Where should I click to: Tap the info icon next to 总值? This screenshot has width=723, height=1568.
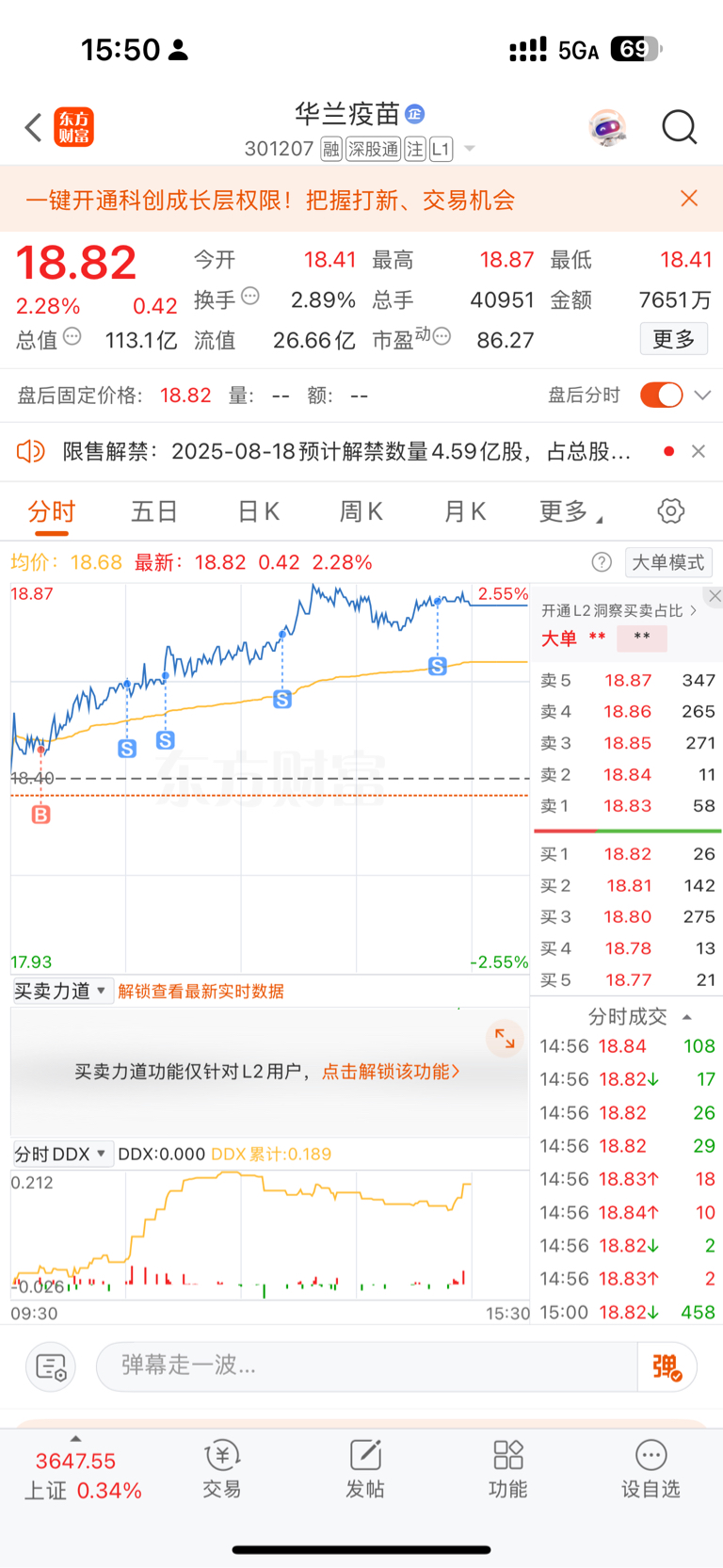[x=72, y=336]
